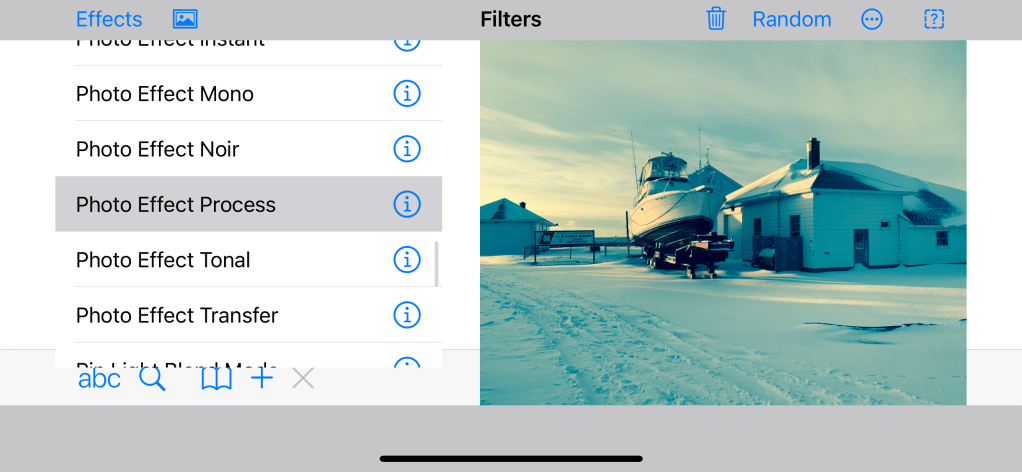Delete filters using the trash icon
The height and width of the screenshot is (472, 1022).
pyautogui.click(x=716, y=19)
